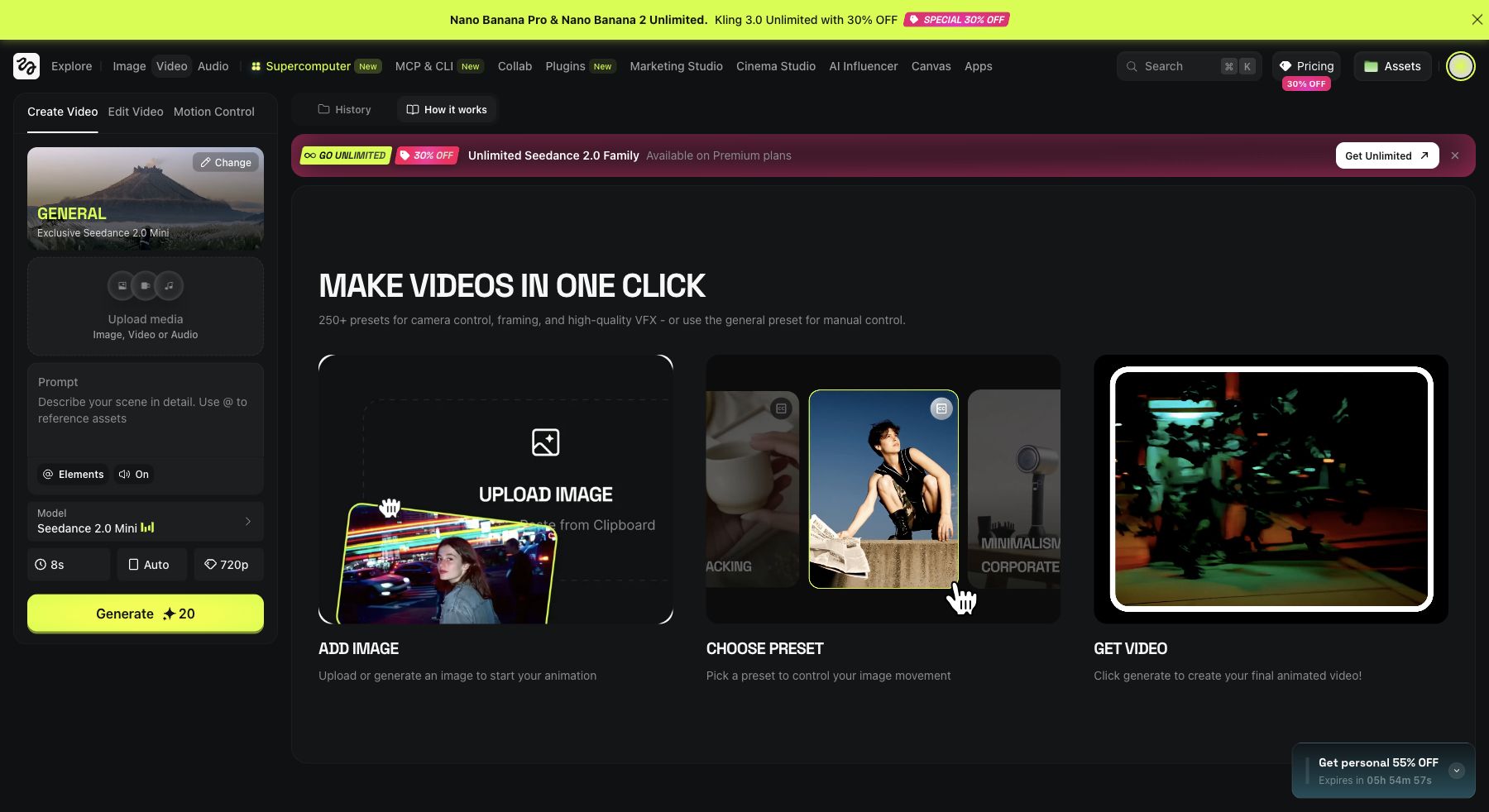Click Get Unlimited button

(1387, 155)
